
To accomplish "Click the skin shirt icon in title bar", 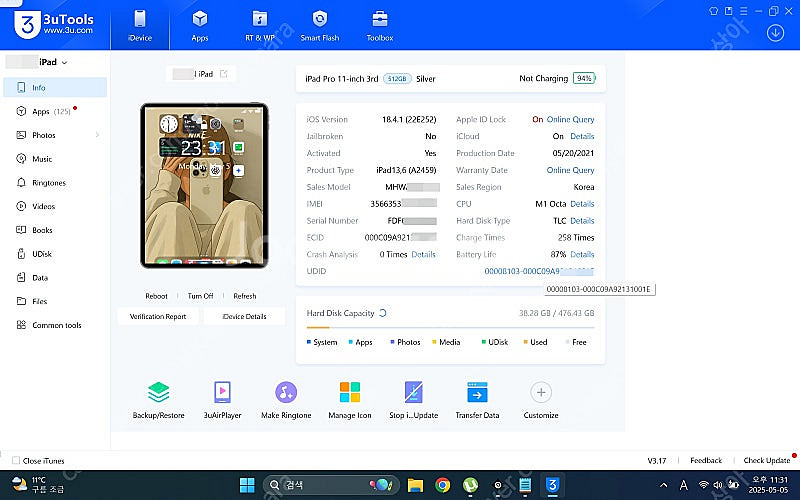I will (714, 11).
